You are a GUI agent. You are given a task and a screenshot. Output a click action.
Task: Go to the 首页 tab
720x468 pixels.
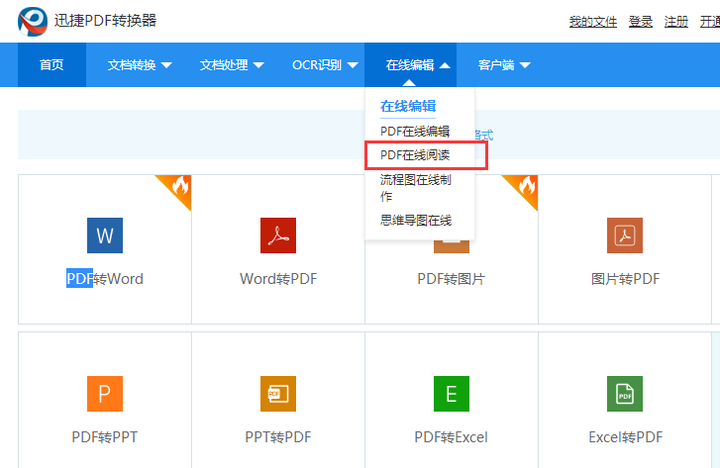coord(52,65)
